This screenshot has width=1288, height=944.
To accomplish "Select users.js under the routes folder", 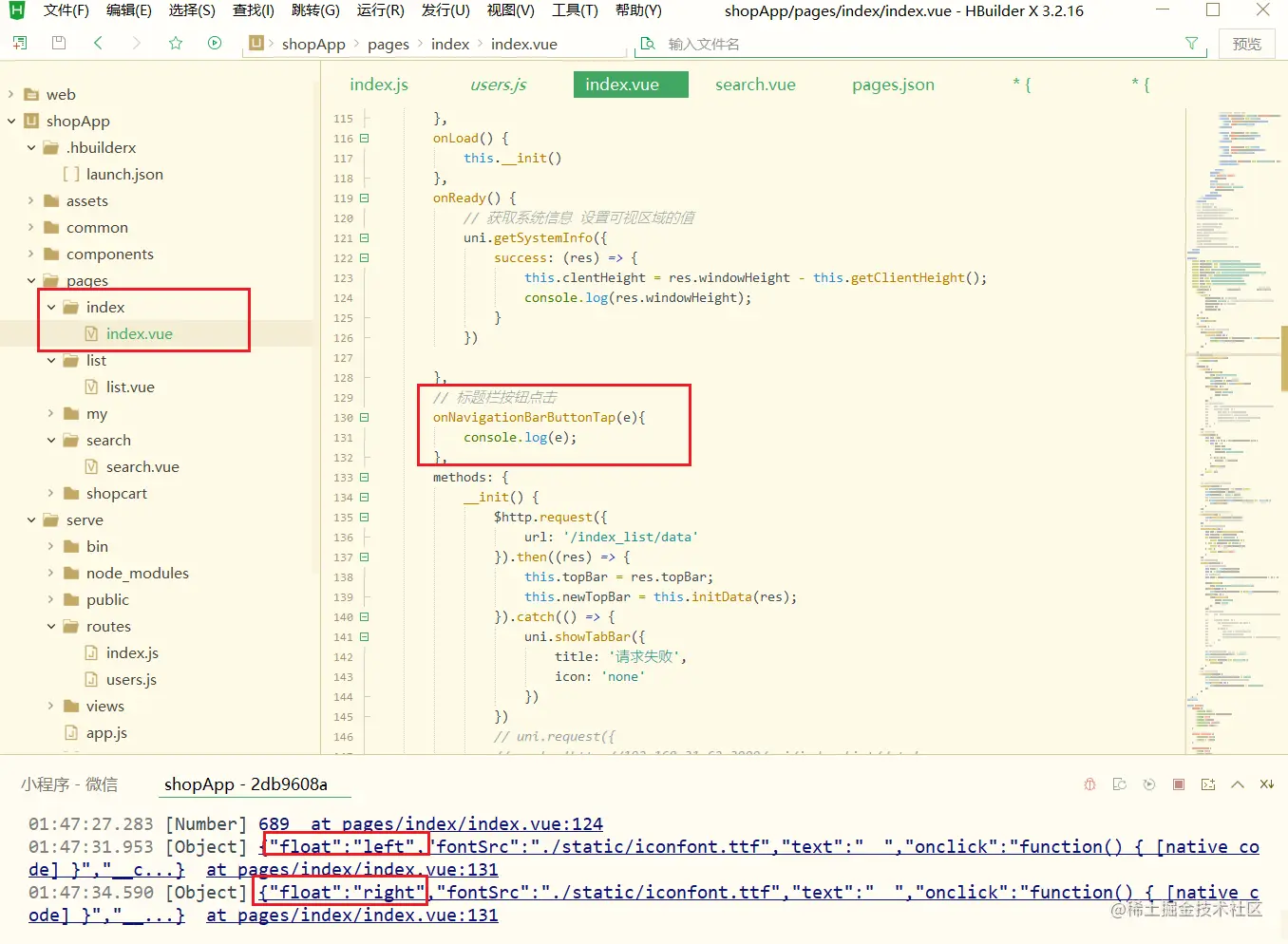I will tap(131, 679).
